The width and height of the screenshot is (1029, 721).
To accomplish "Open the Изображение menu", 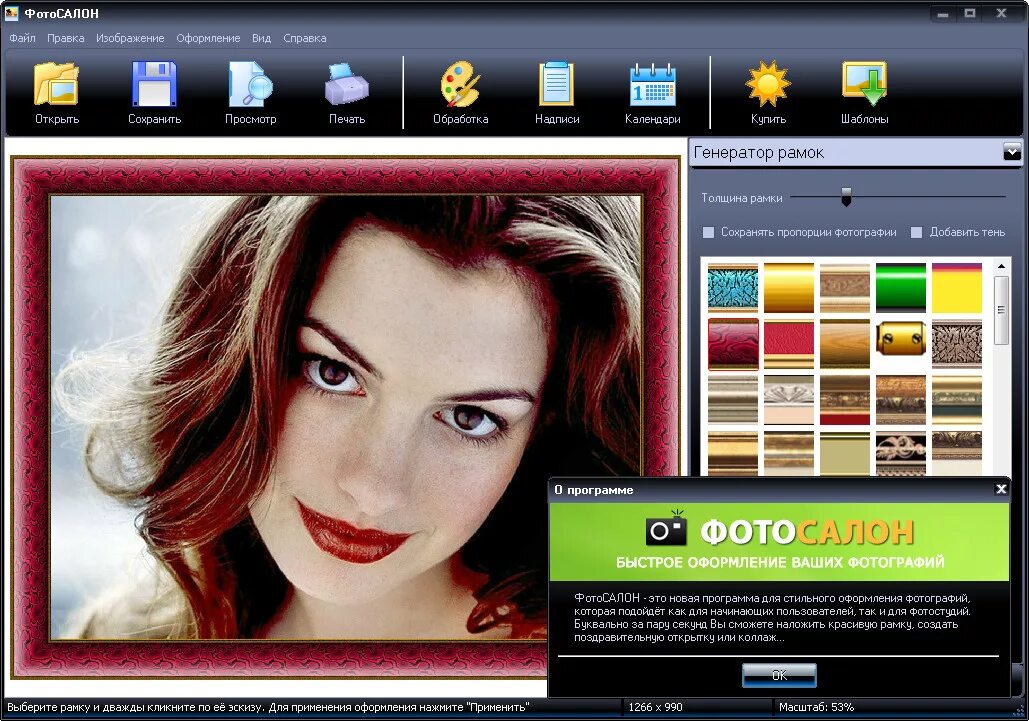I will [x=130, y=38].
